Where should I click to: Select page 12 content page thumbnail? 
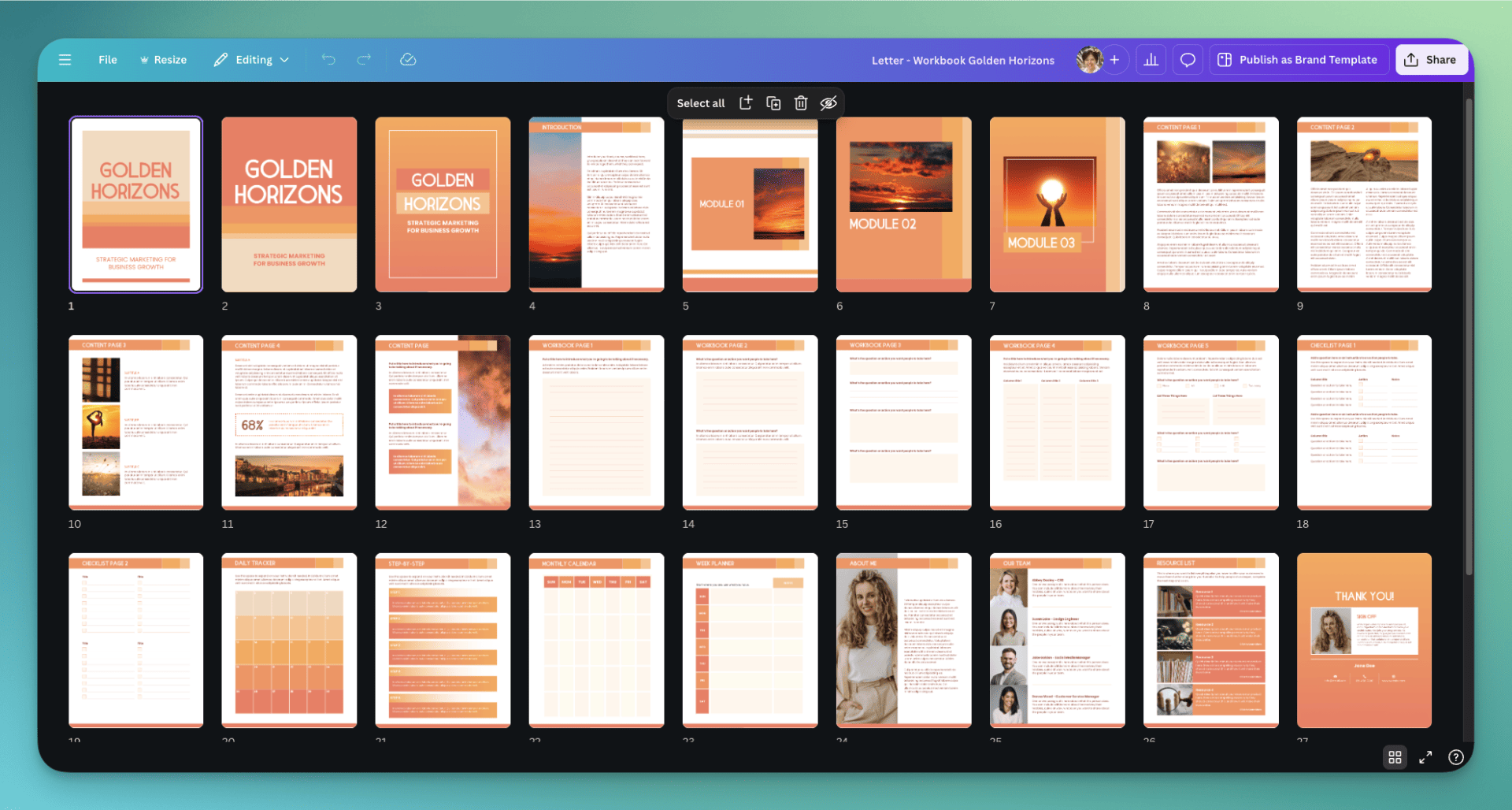pos(443,422)
